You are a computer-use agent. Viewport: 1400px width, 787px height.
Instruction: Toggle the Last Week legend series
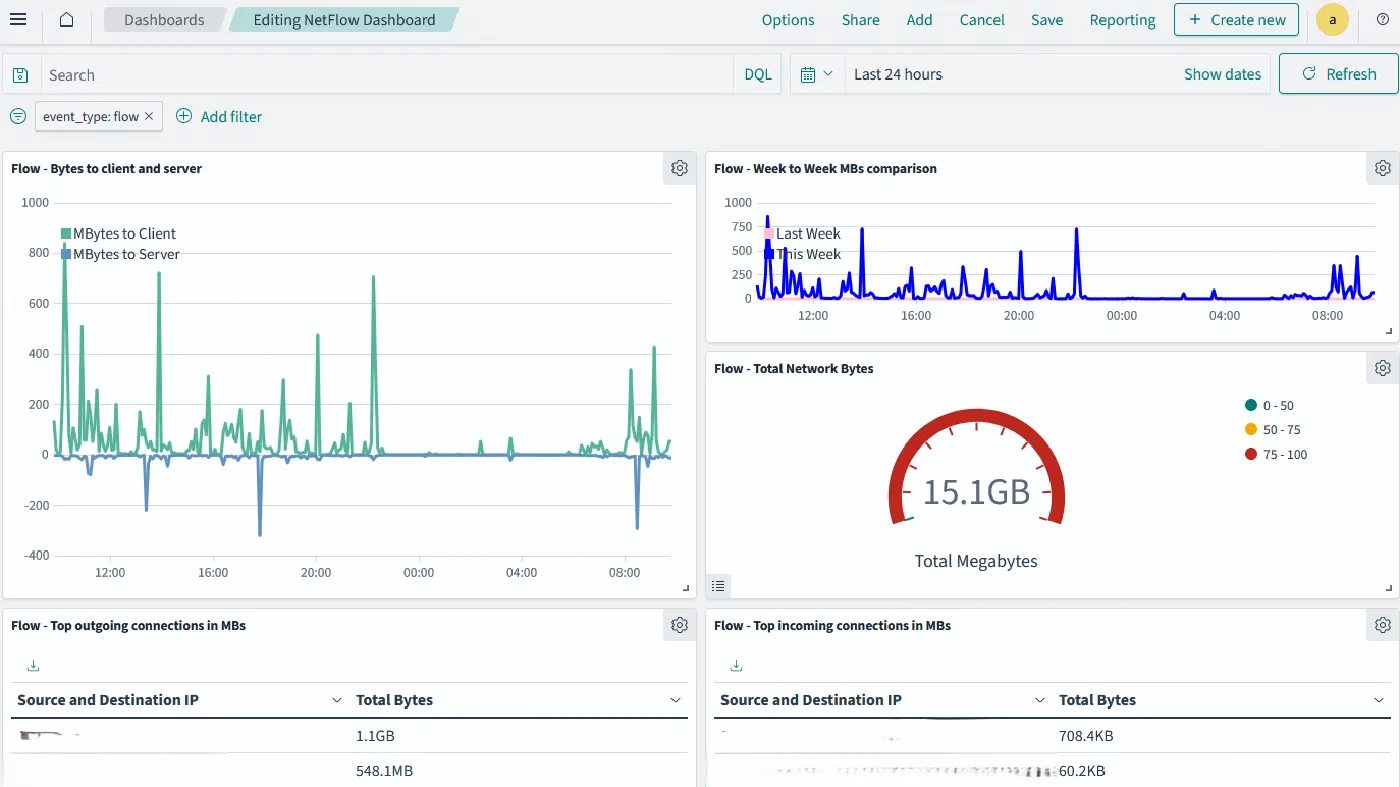(x=802, y=234)
